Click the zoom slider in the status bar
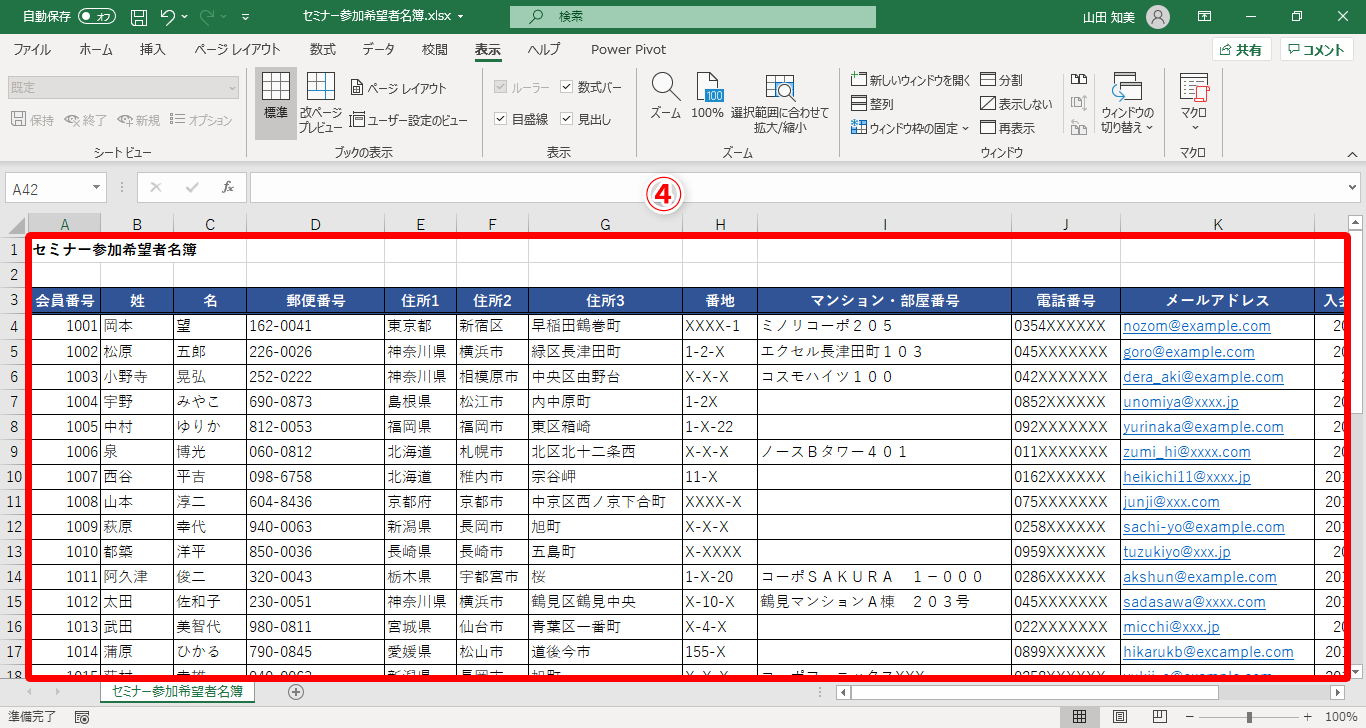Screen dimensions: 1366x728 [x=1250, y=717]
